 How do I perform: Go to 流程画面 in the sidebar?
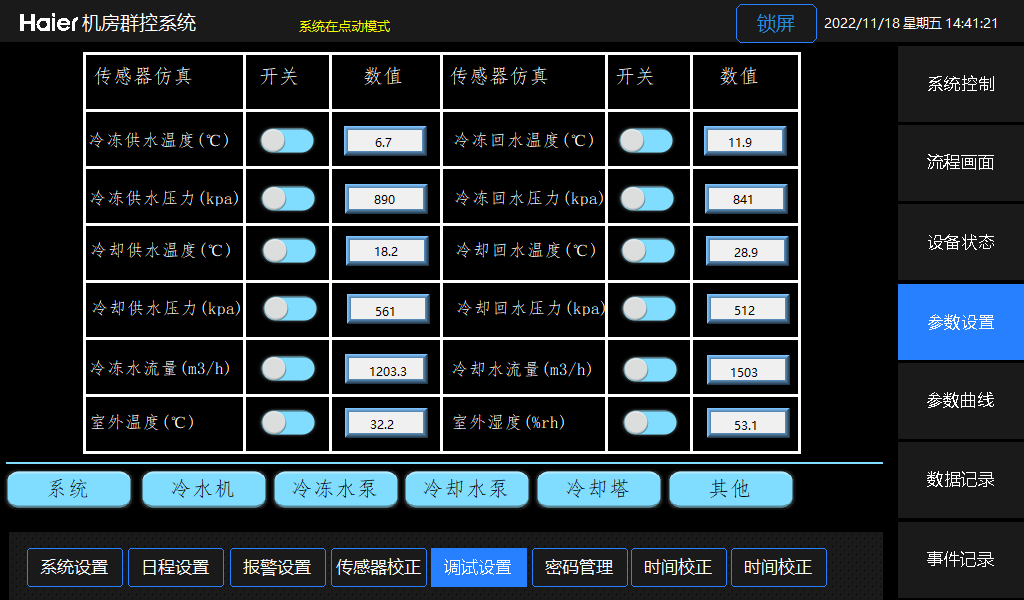[x=960, y=163]
